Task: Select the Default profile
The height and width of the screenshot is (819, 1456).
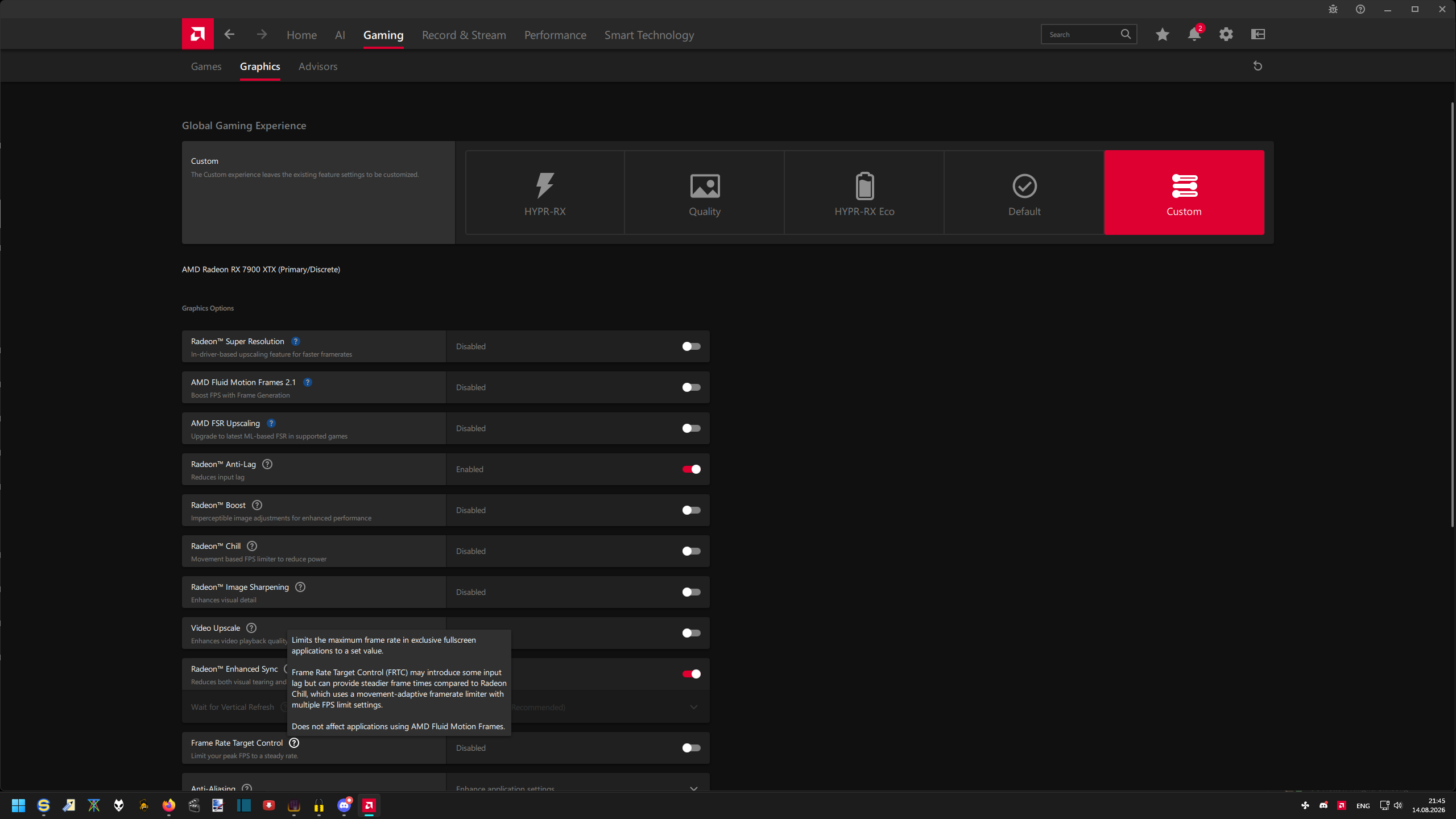Action: 1024,192
